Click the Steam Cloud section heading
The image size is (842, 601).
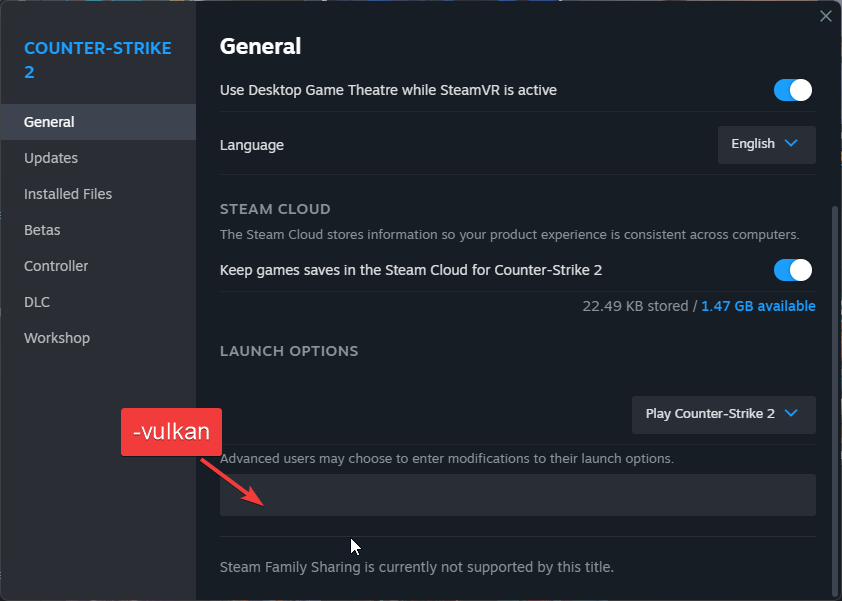(x=275, y=209)
